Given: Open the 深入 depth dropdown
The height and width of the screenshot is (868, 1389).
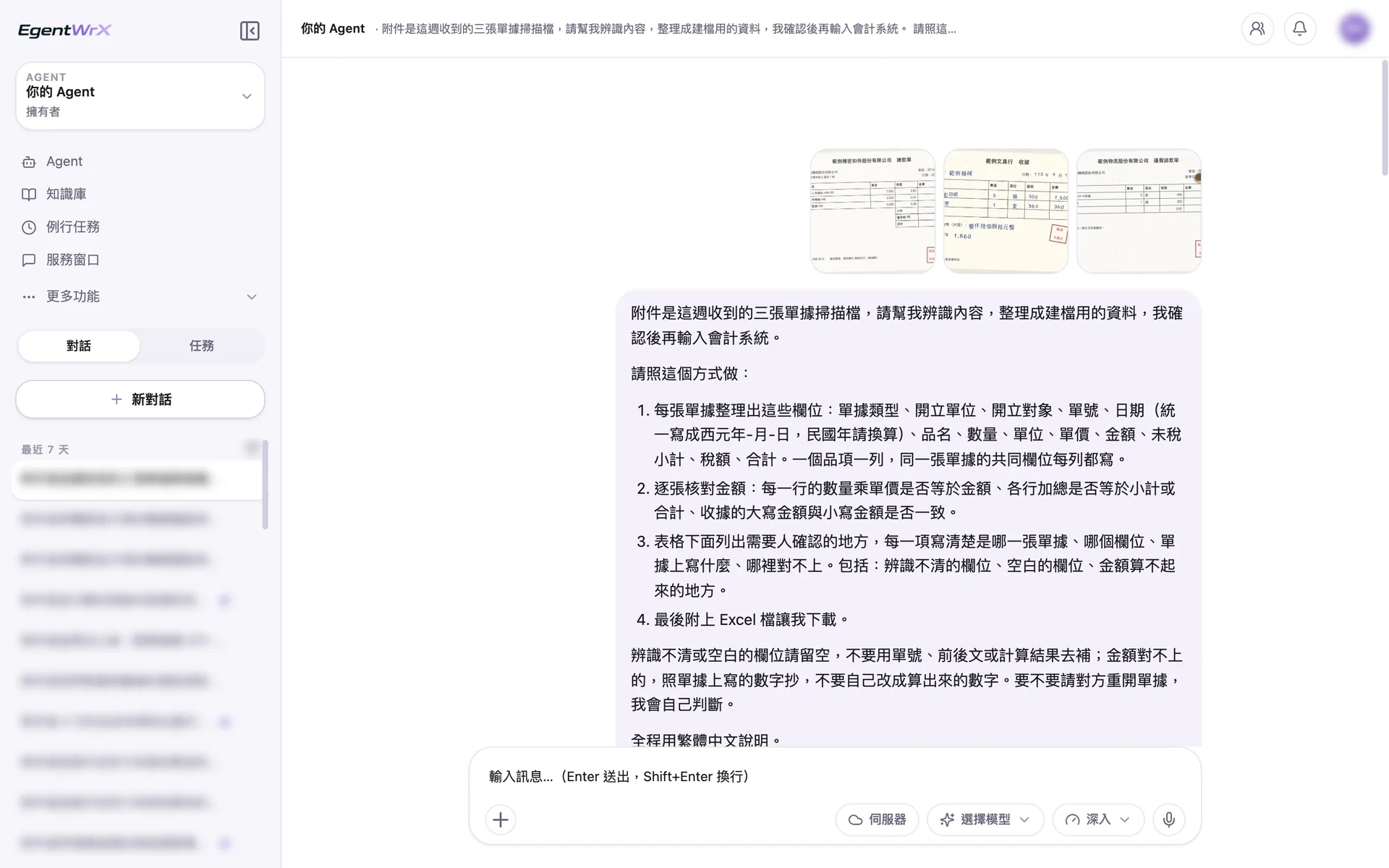Looking at the screenshot, I should tap(1098, 820).
